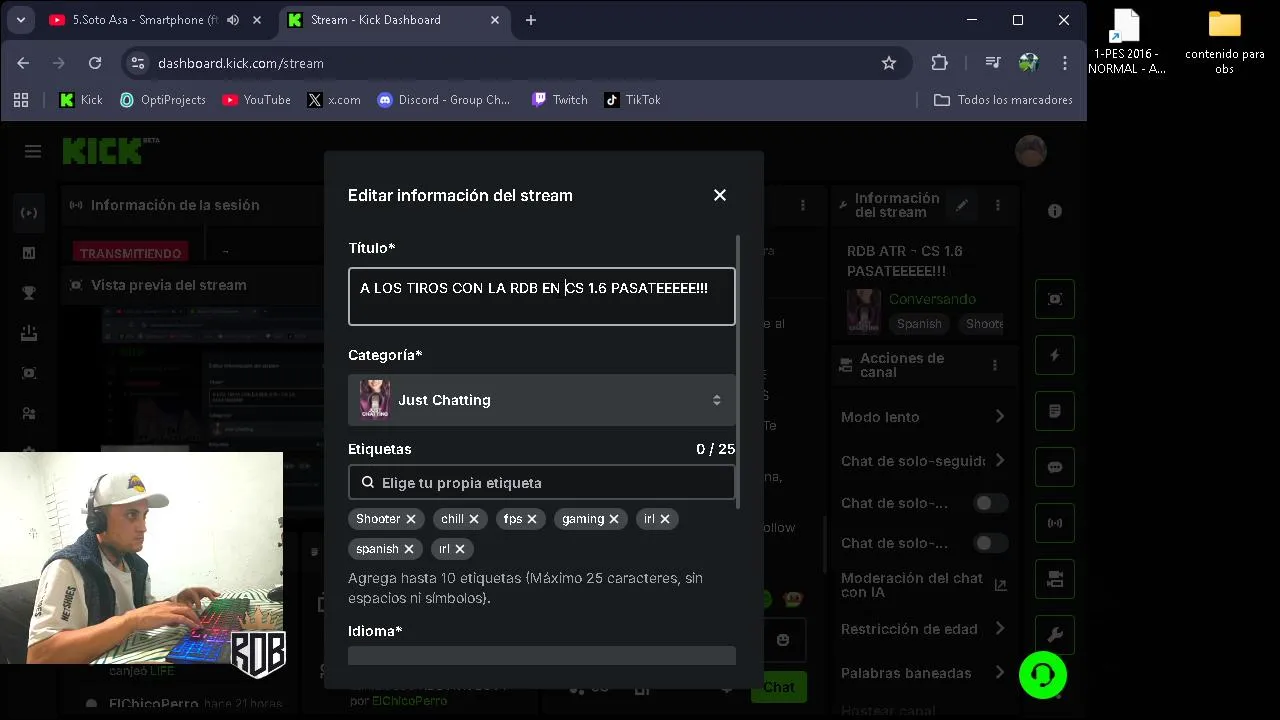Screen dimensions: 1280x720
Task: Open a new browser tab
Action: (x=531, y=20)
